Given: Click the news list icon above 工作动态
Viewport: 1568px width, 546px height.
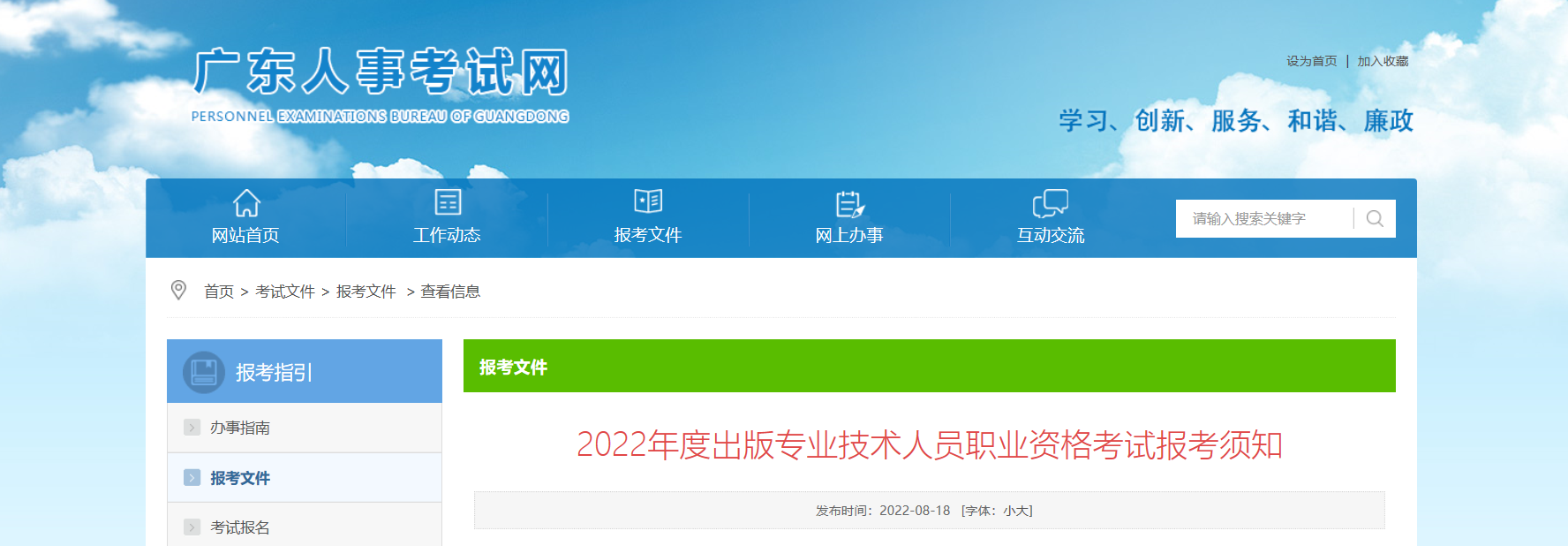Looking at the screenshot, I should tap(448, 202).
